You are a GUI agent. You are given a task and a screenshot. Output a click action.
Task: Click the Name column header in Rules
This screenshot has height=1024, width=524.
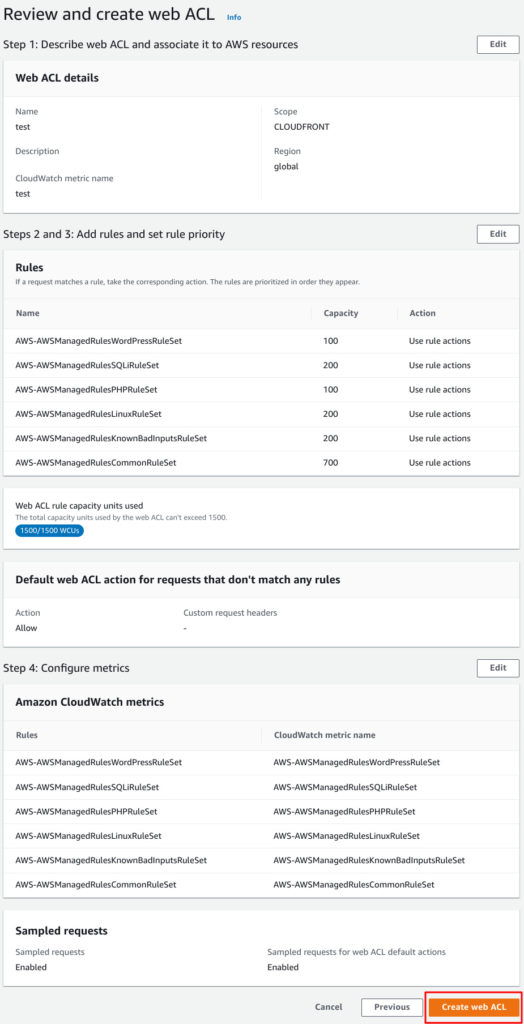pos(27,313)
